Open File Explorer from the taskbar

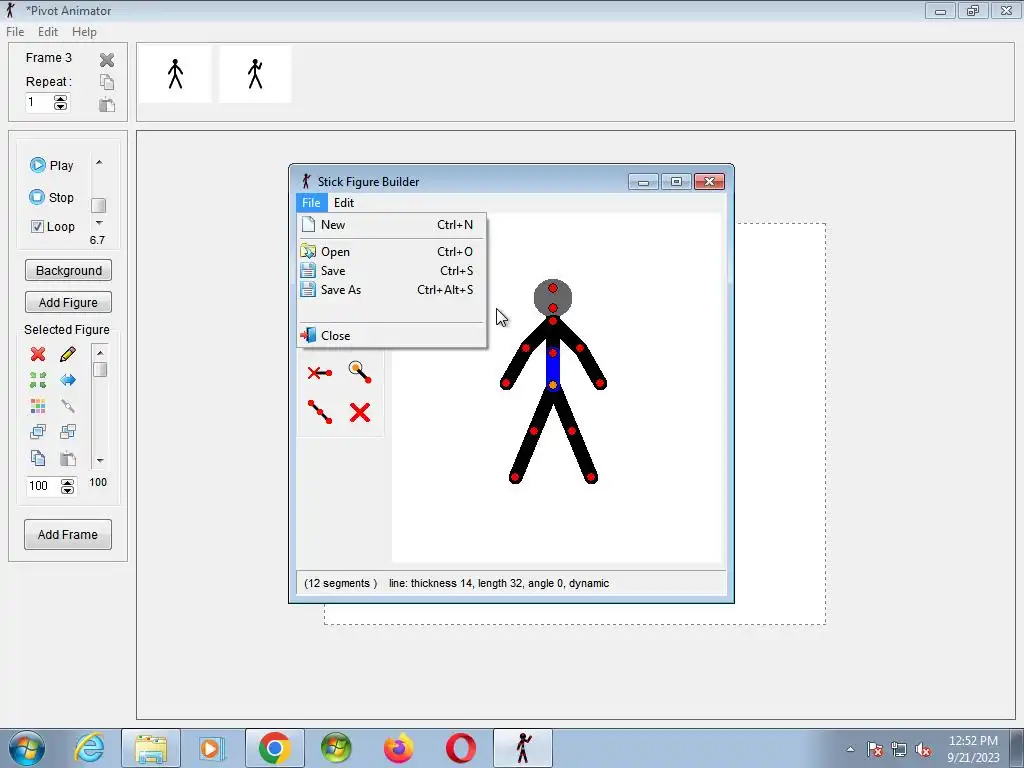pos(151,748)
